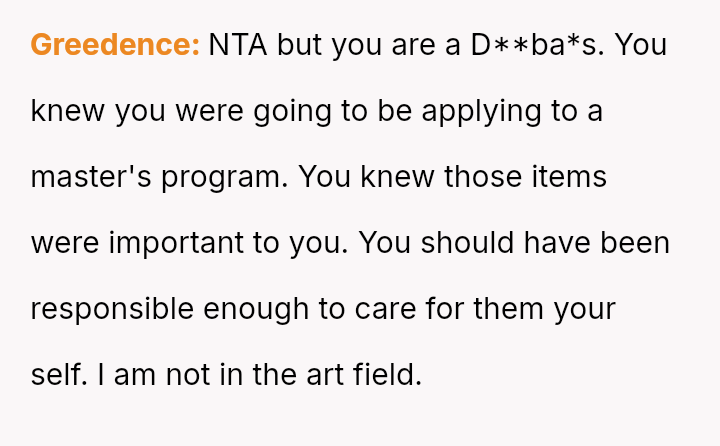This screenshot has width=720, height=446.
Task: Click the word "your" ending the fifth line
Action: click(582, 309)
